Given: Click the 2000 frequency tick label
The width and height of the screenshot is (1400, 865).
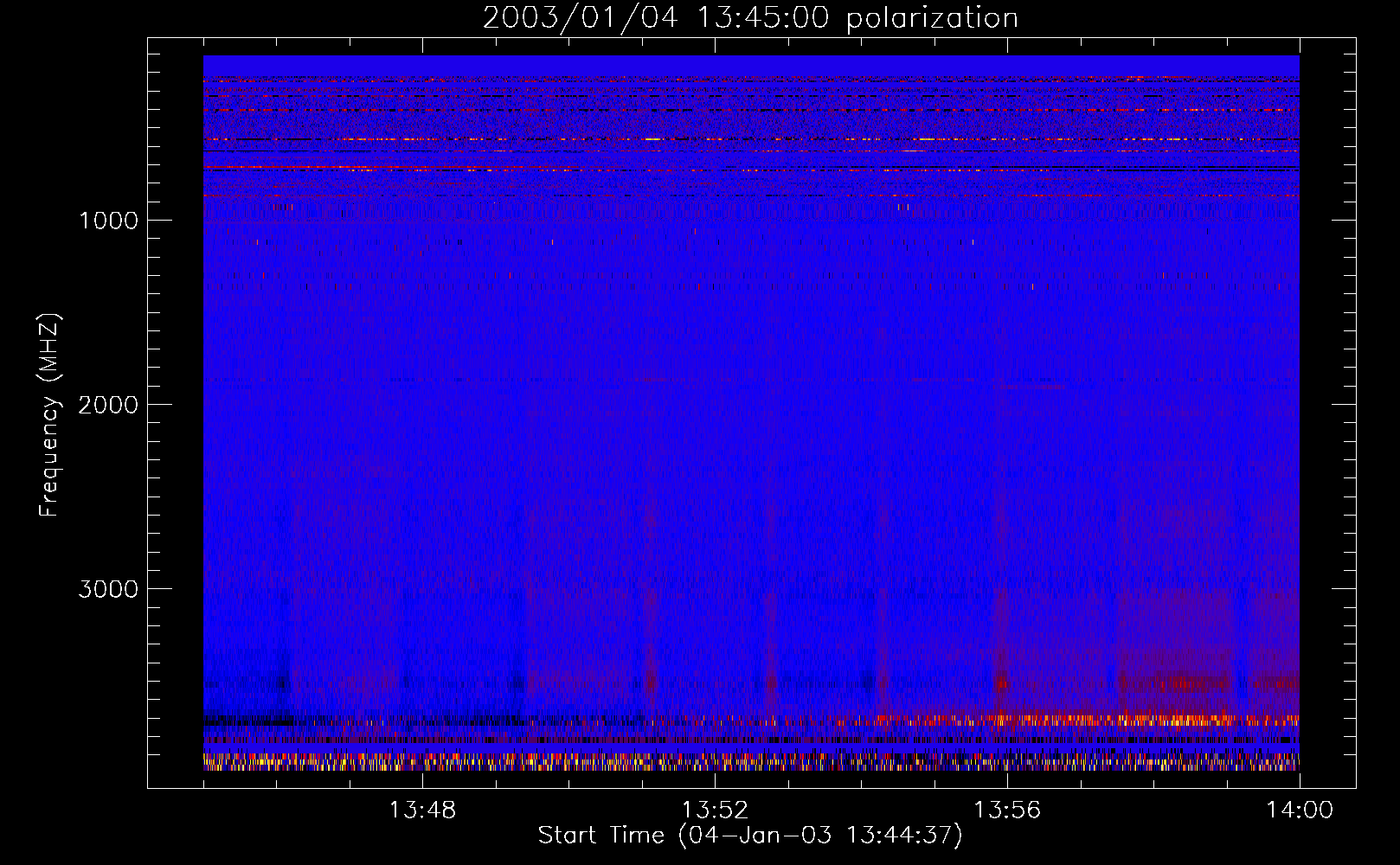Looking at the screenshot, I should click(108, 405).
